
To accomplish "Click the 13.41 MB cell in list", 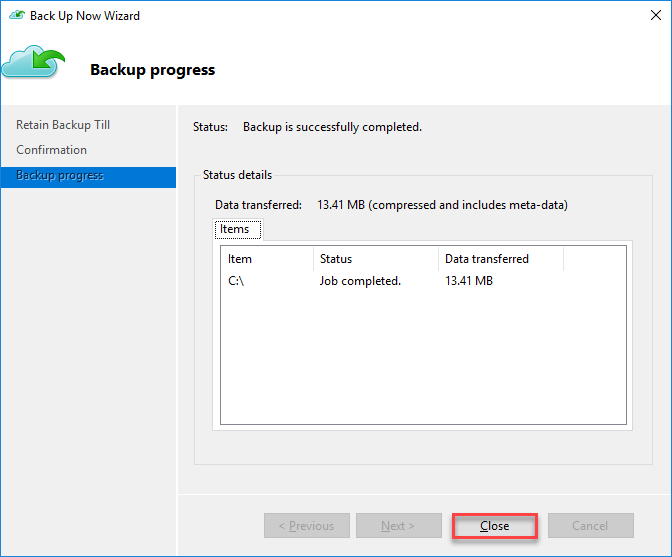I will 469,281.
